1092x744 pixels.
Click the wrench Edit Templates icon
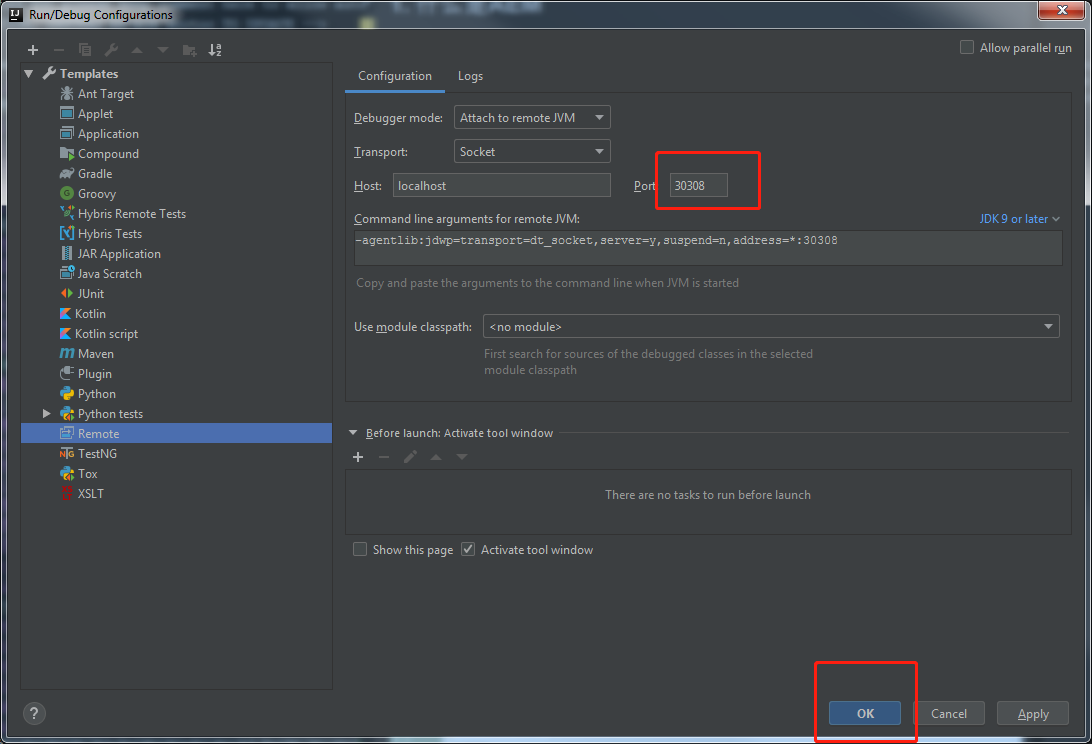[x=111, y=49]
